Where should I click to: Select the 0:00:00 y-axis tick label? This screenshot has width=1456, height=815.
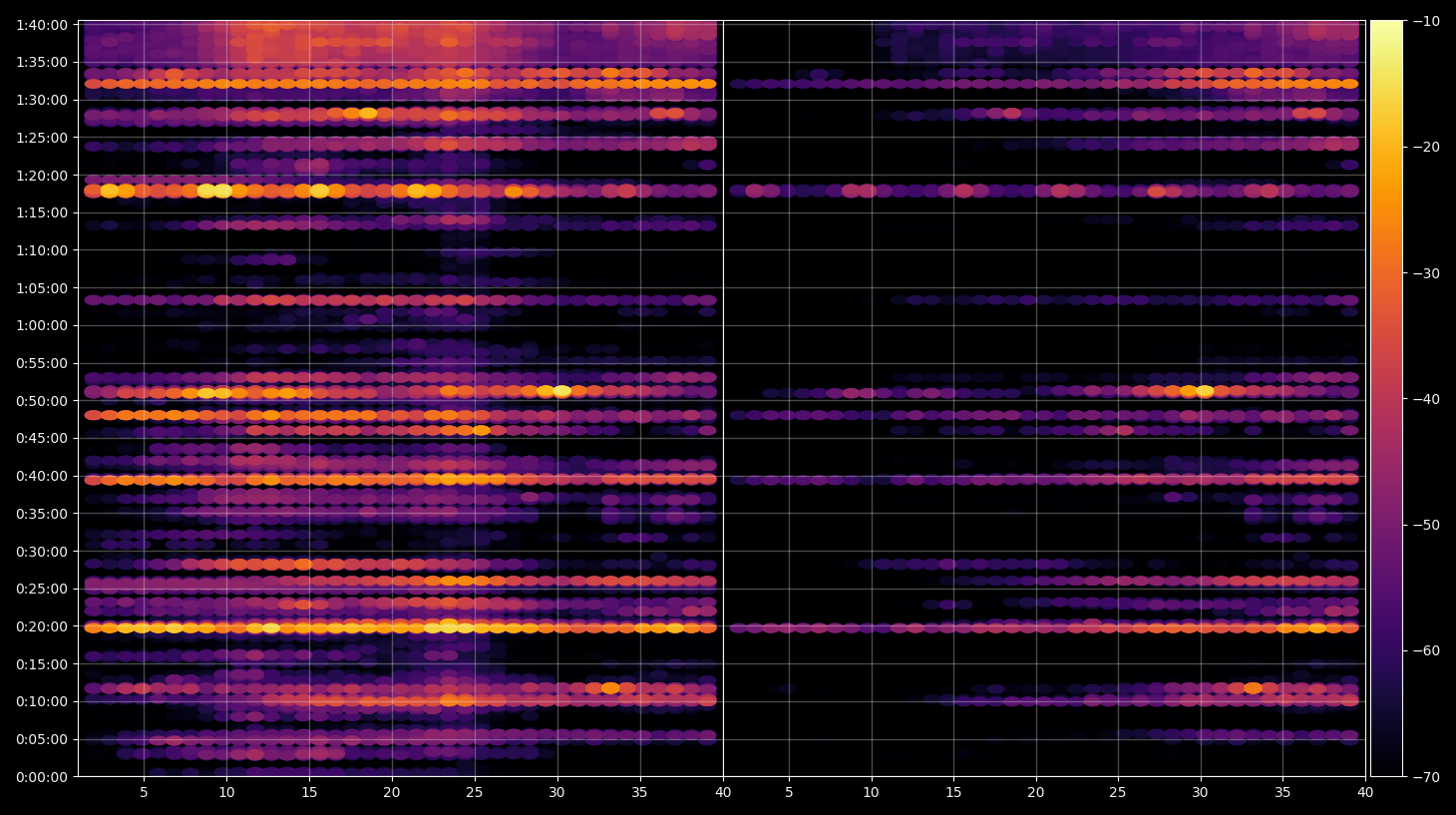42,777
